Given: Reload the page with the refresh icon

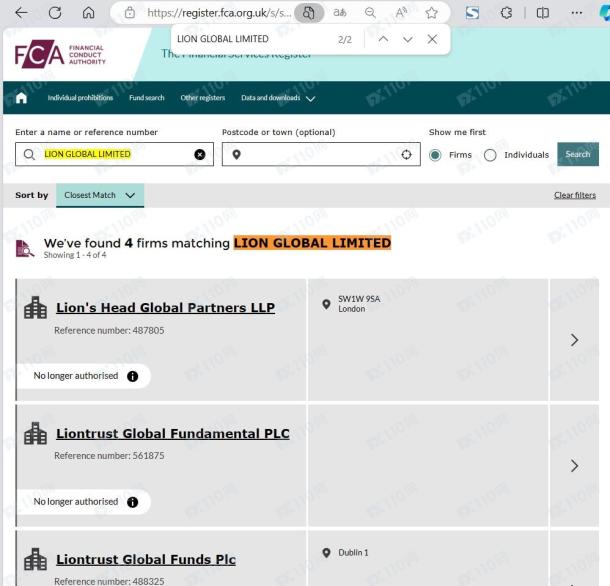Looking at the screenshot, I should point(55,13).
